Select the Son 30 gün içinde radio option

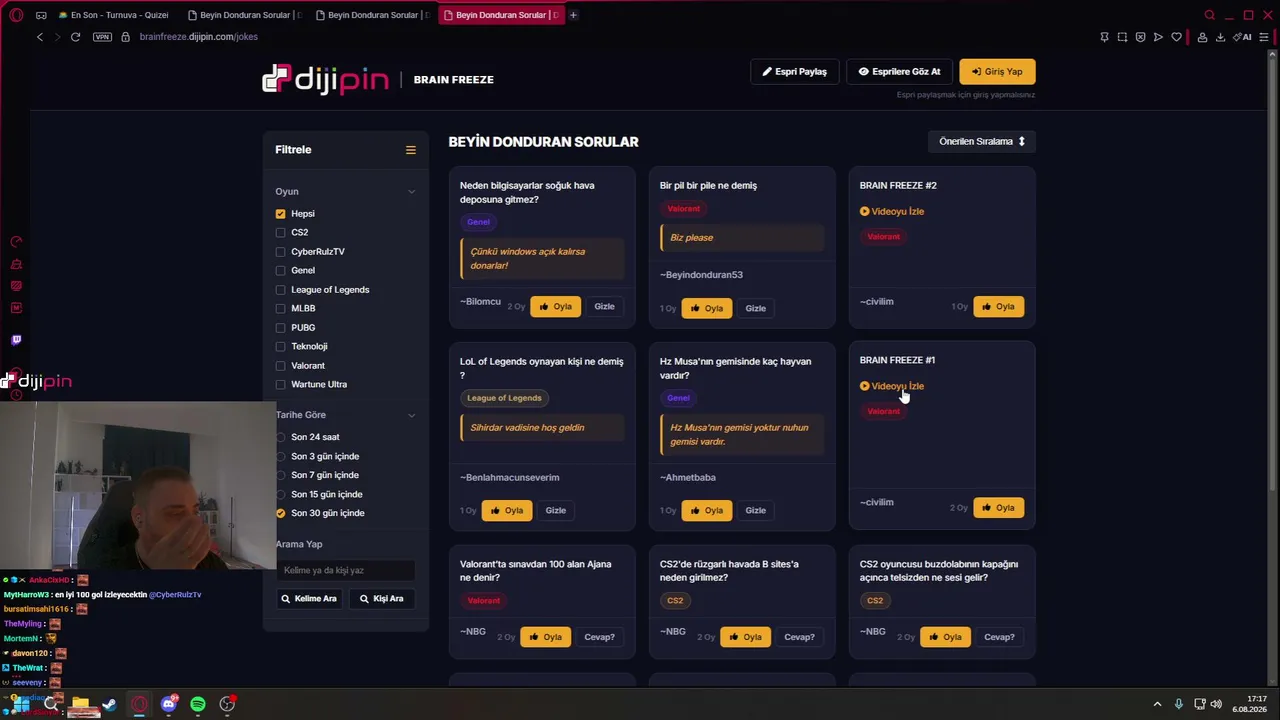pyautogui.click(x=280, y=513)
